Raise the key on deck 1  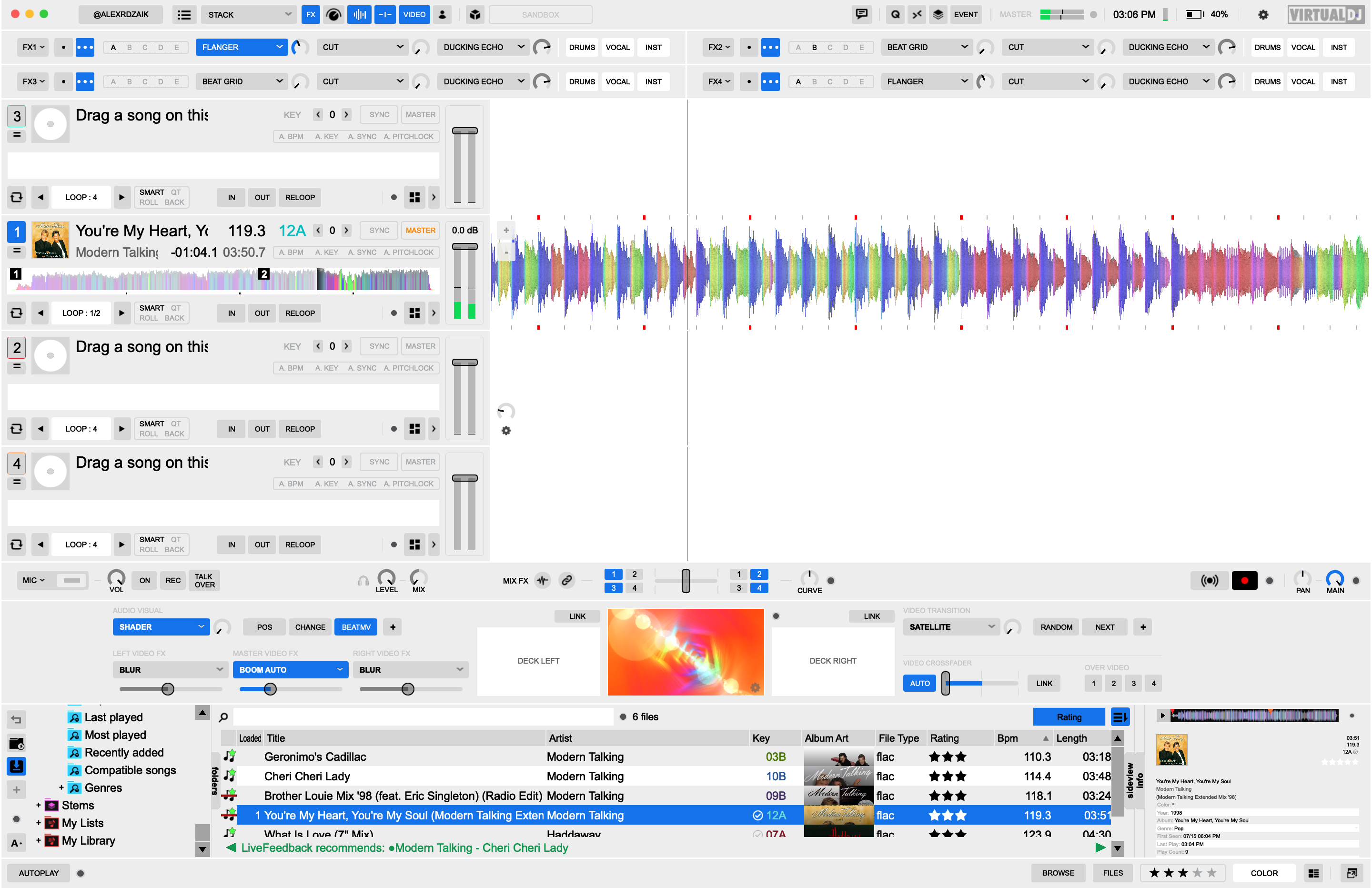(346, 230)
